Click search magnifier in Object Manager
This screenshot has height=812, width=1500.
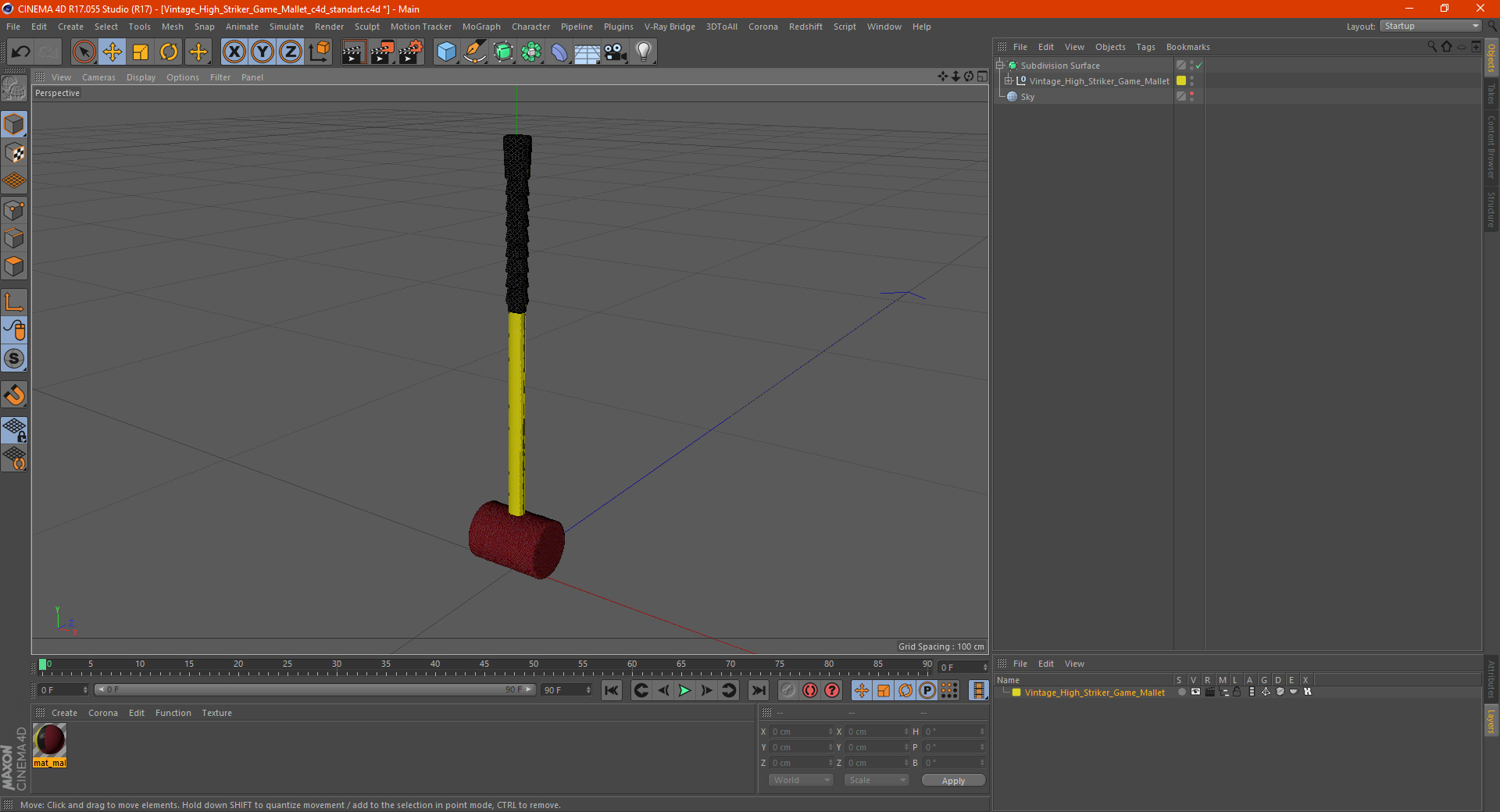click(x=1431, y=47)
